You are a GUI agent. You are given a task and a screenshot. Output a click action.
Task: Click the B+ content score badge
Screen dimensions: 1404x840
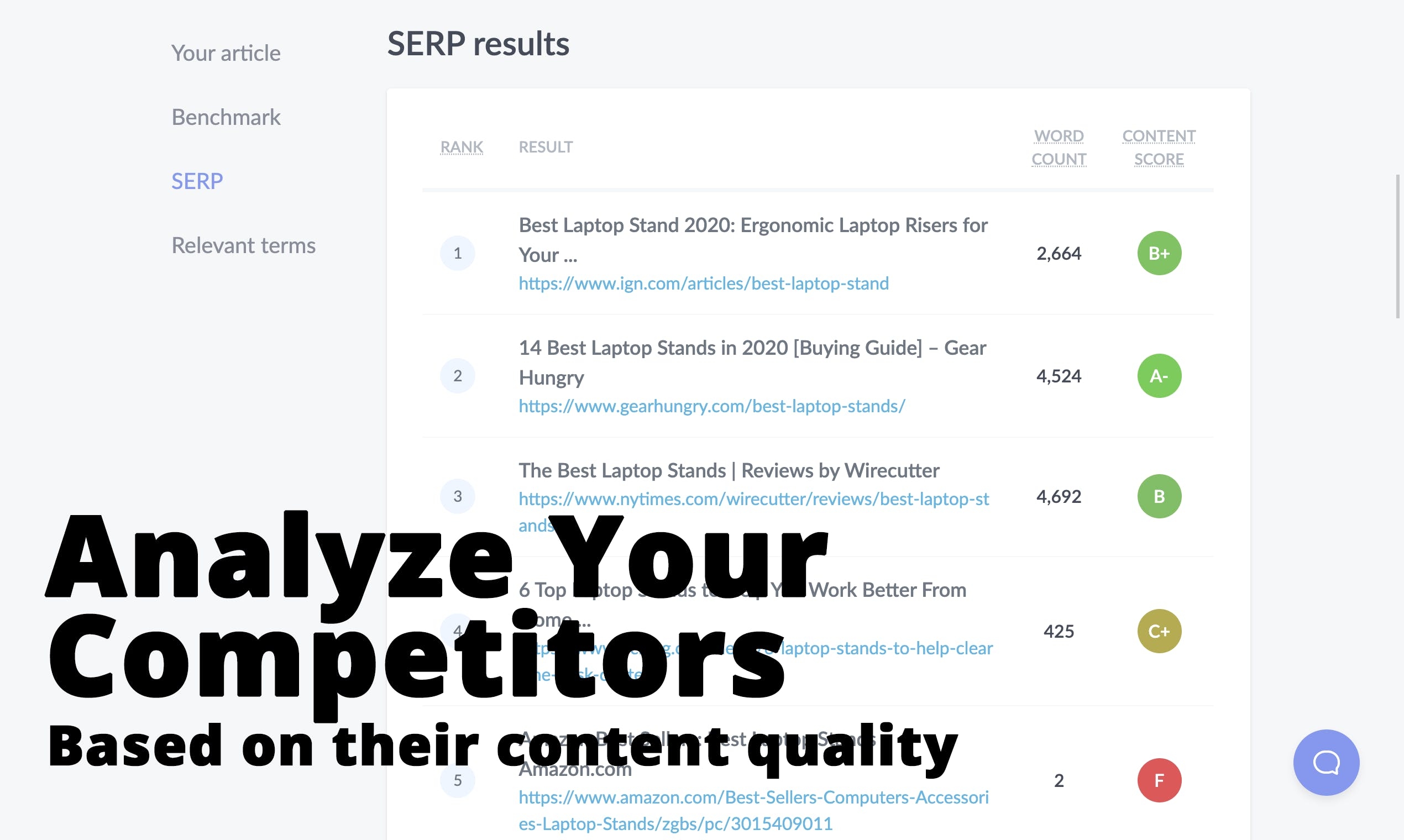[x=1159, y=253]
